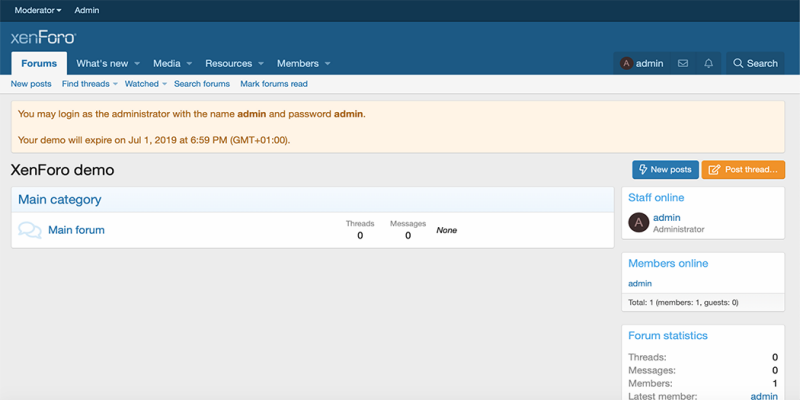
Task: Expand the Members dropdown arrow
Action: [x=327, y=64]
